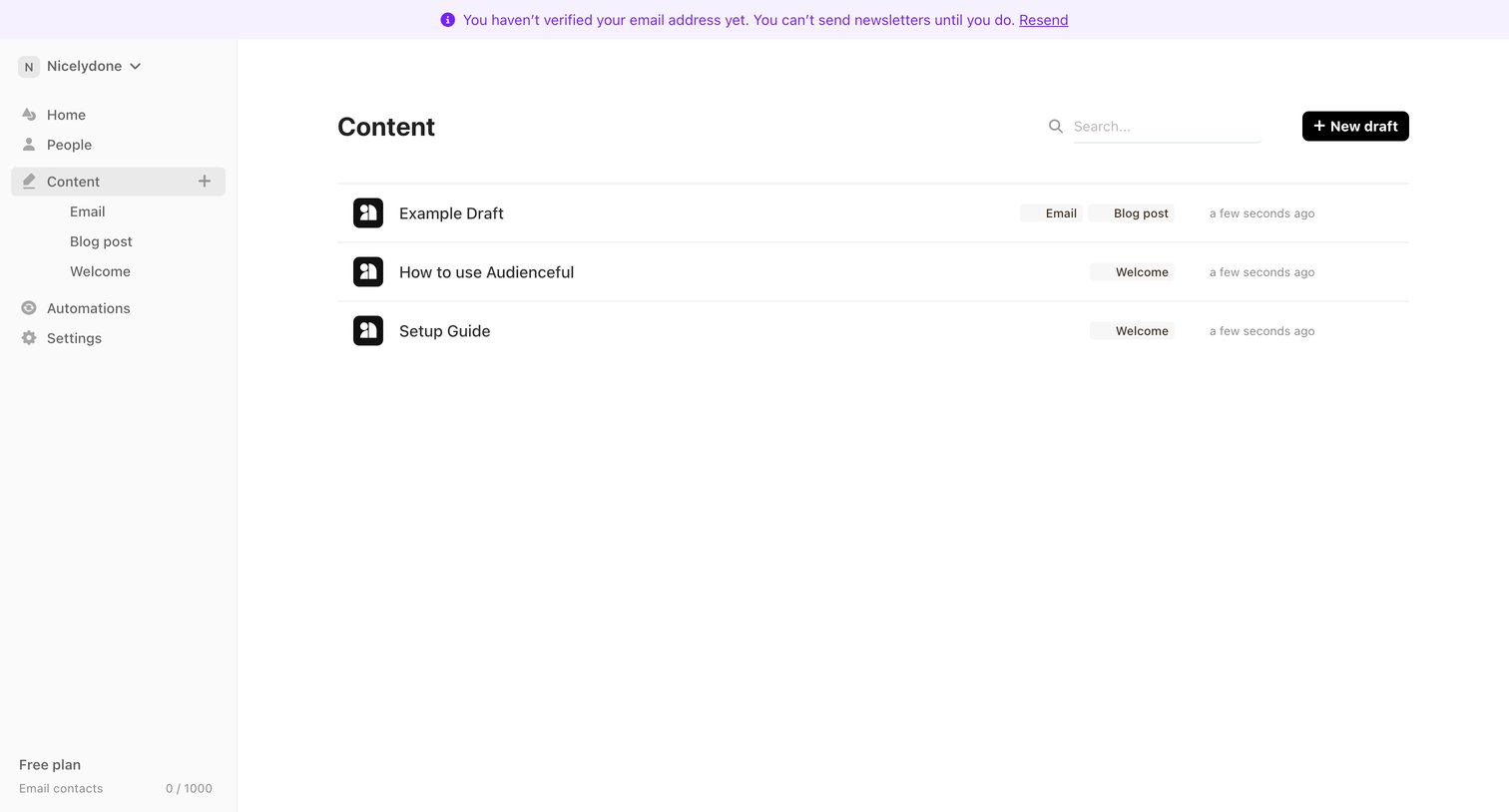Select the Email content filter
This screenshot has height=812, width=1509.
click(88, 211)
